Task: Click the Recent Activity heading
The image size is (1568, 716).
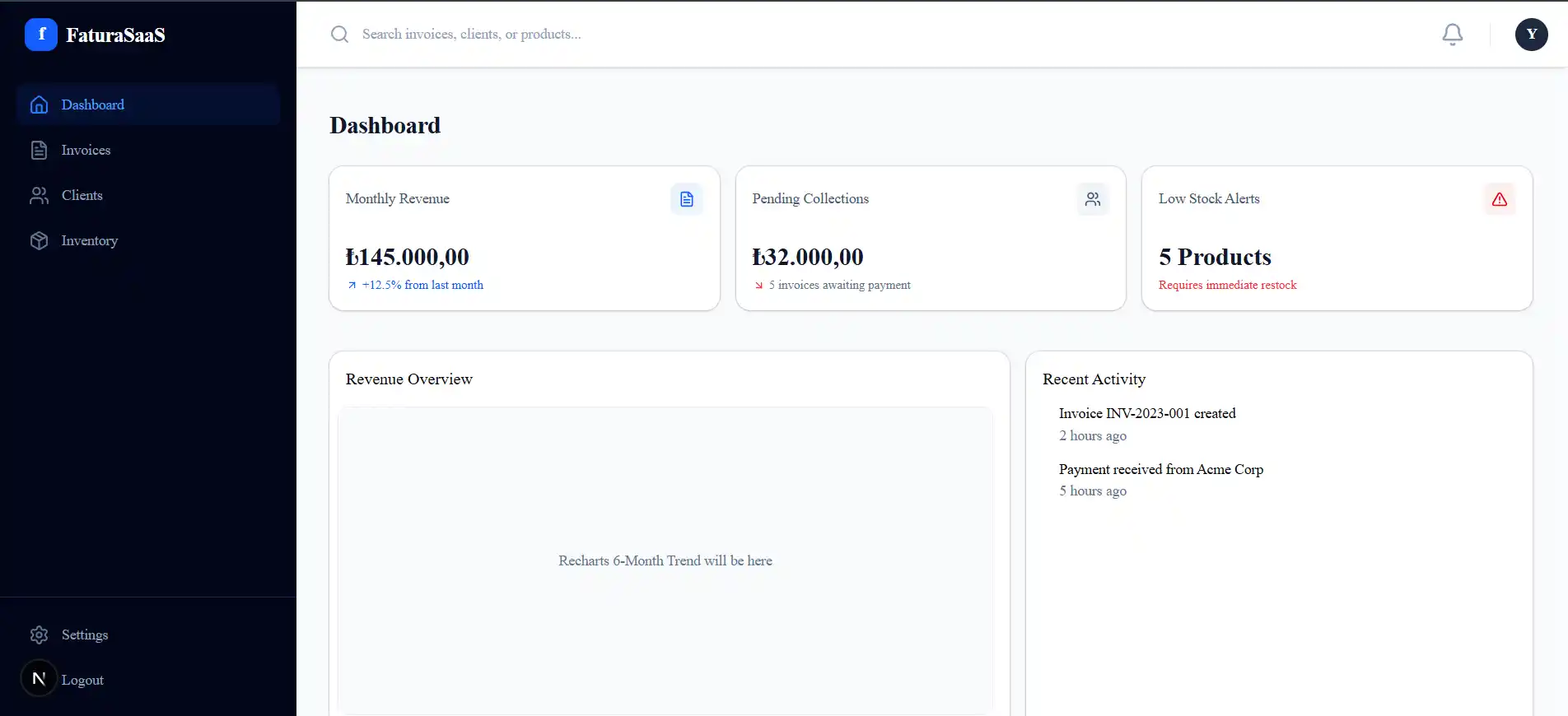Action: [1094, 379]
